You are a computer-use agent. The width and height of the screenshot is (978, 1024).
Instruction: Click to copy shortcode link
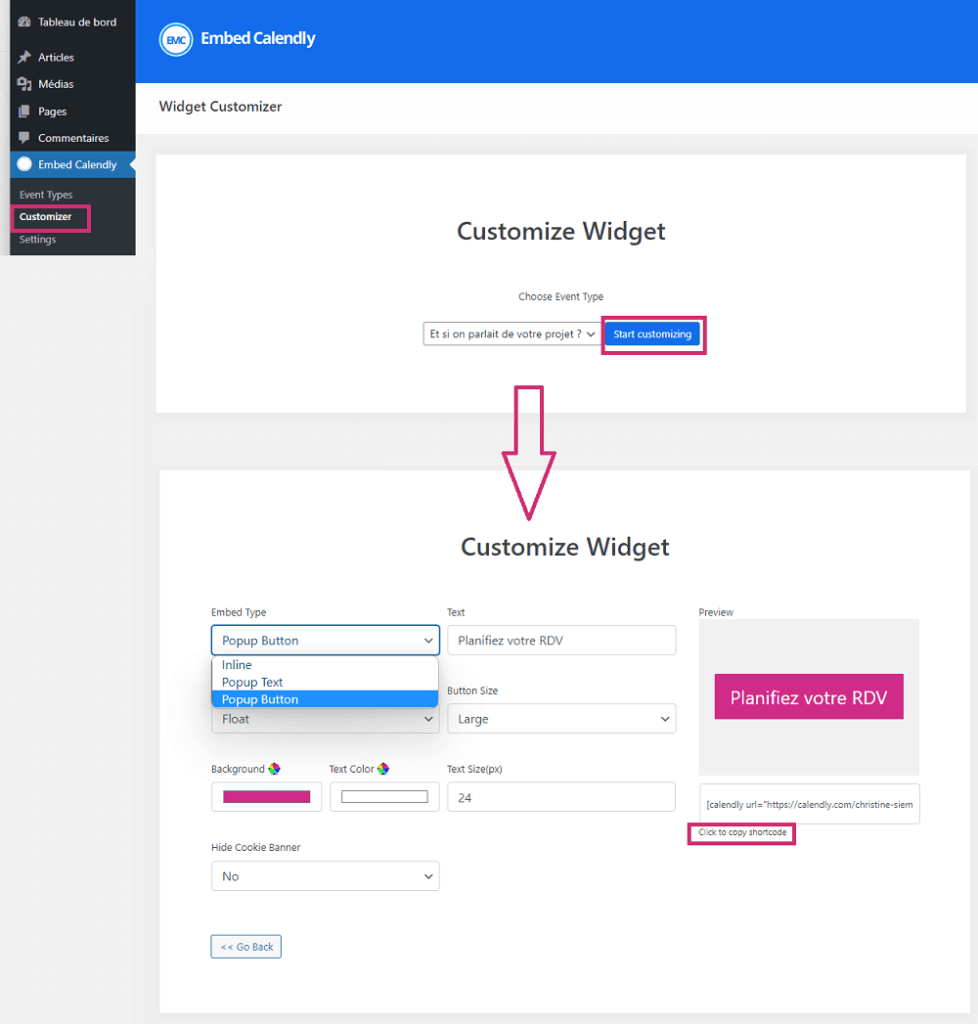[742, 833]
